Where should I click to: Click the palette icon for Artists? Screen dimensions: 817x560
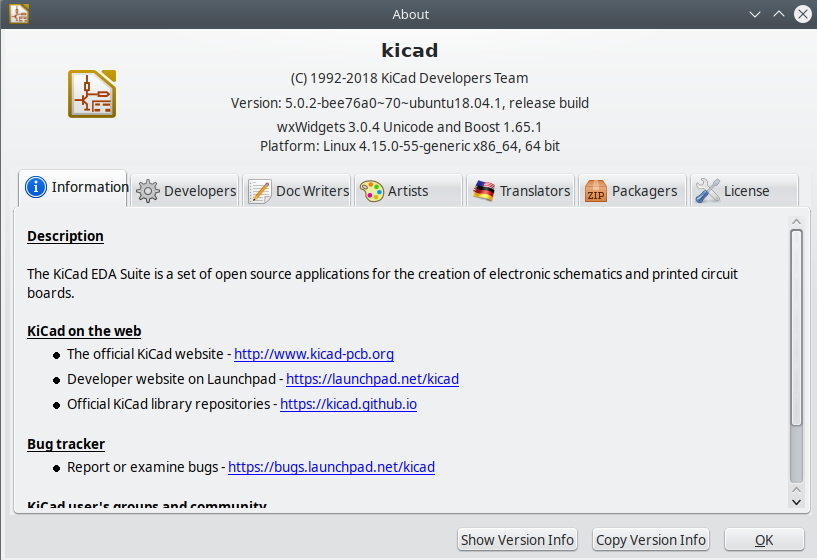tap(372, 191)
